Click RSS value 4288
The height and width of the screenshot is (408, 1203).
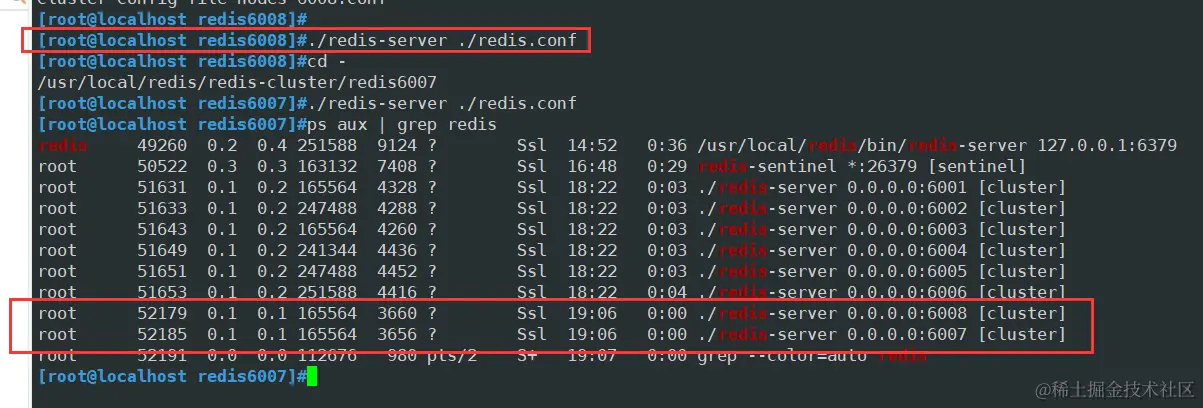coord(397,209)
